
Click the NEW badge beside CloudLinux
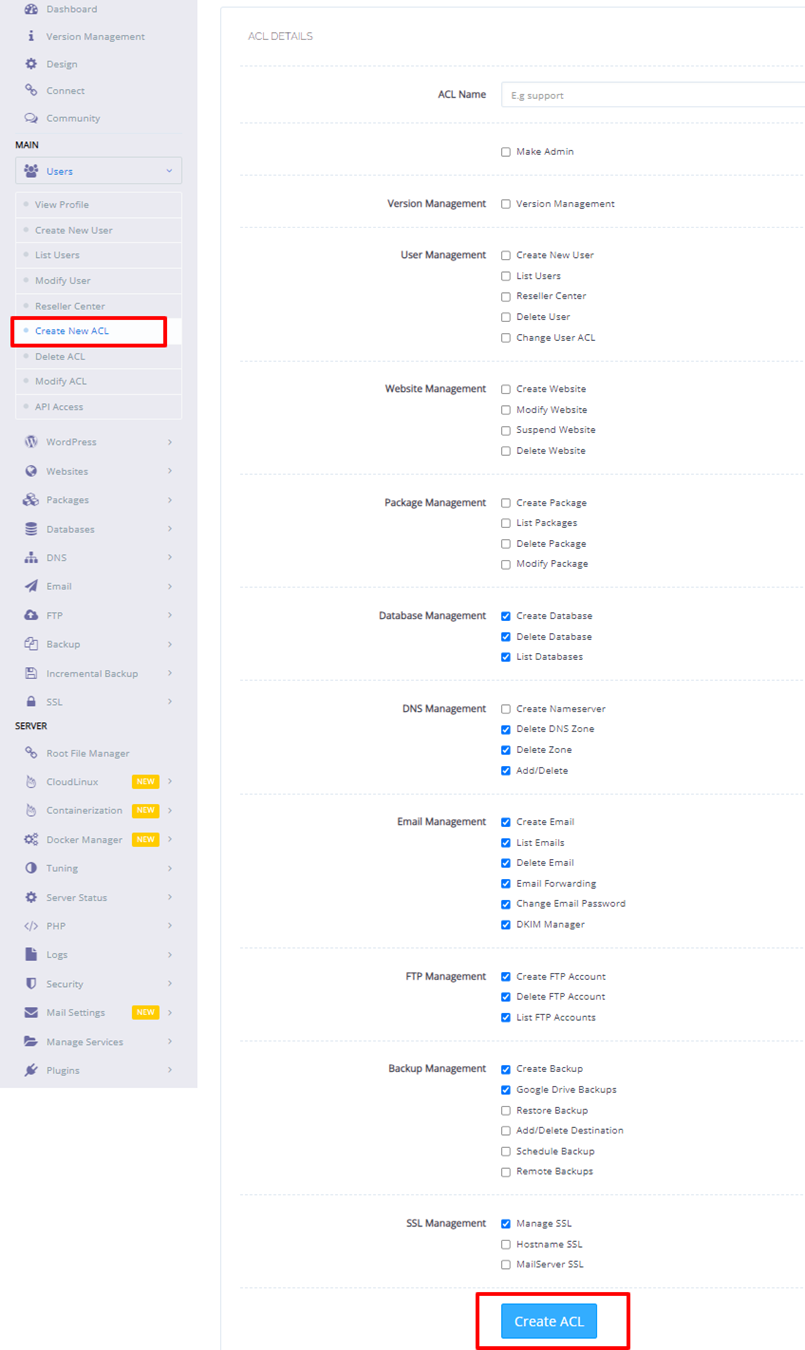tap(146, 782)
